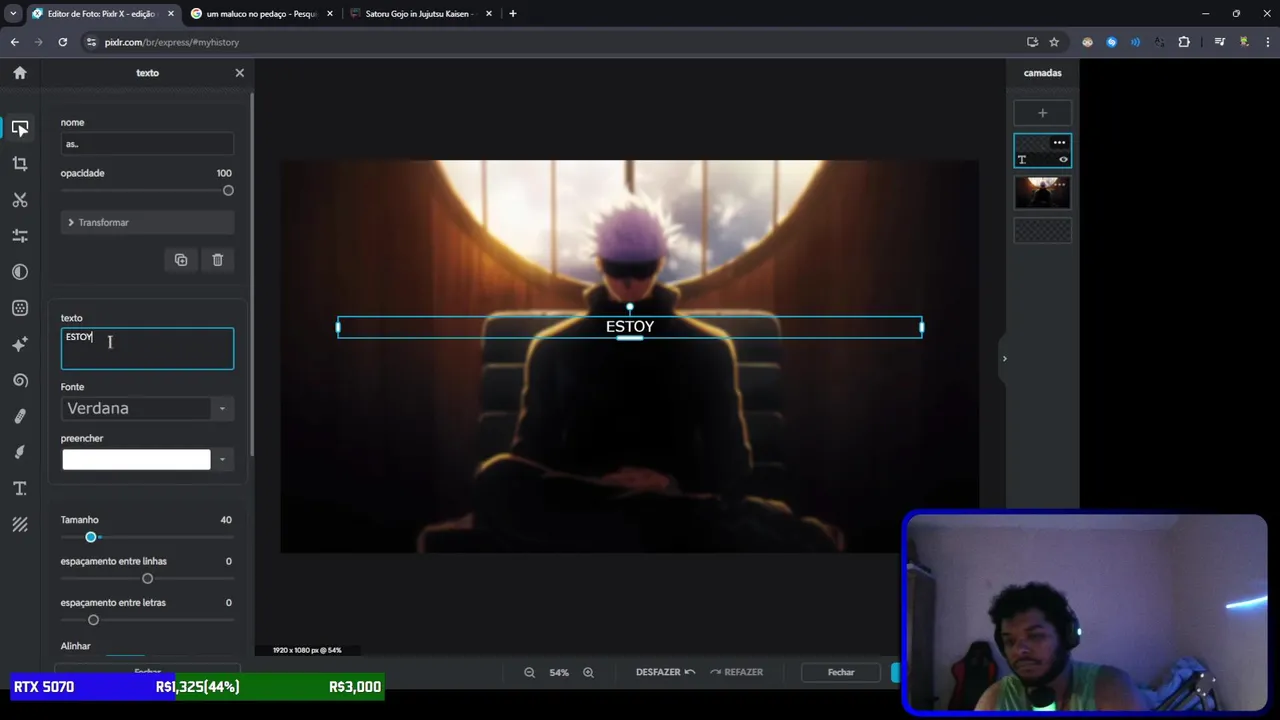Select the Gojo image layer thumbnail
Viewport: 1280px width, 720px height.
point(1042,192)
